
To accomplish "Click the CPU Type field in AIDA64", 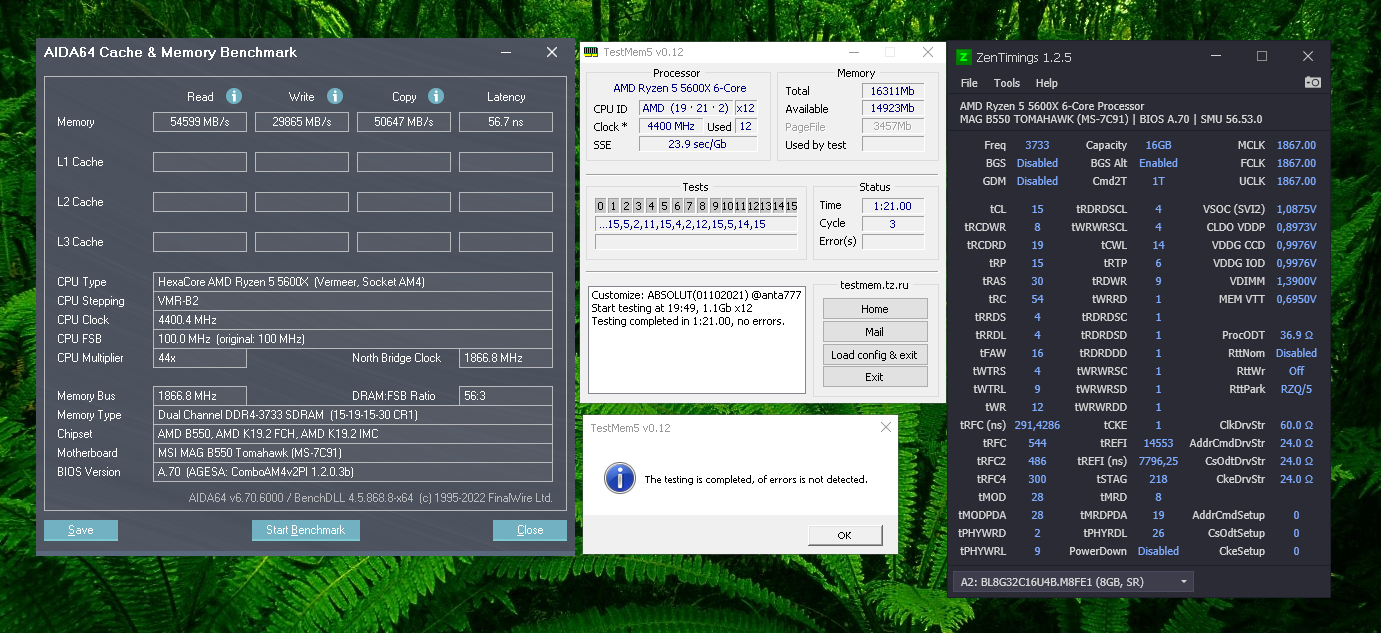I will 353,282.
